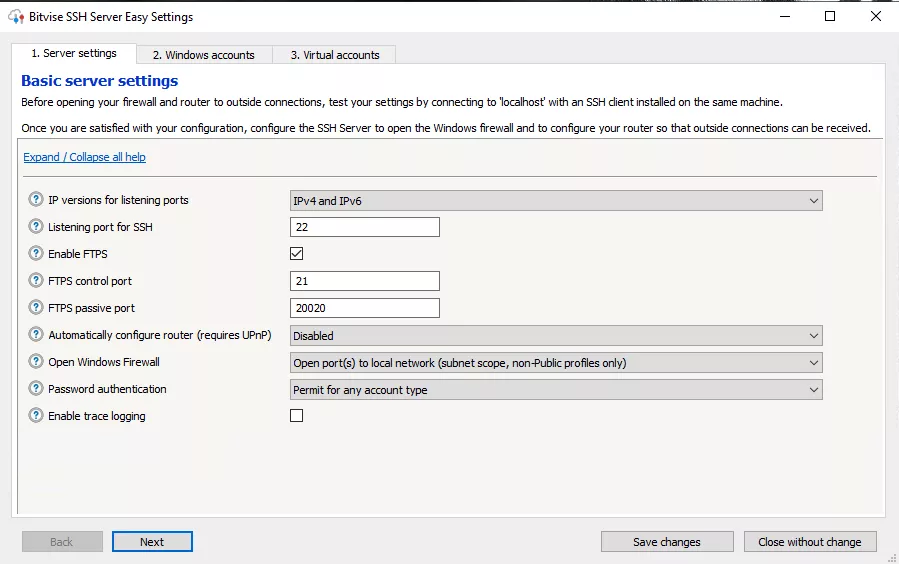899x564 pixels.
Task: Expand the Open Windows Firewall dropdown
Action: coord(556,363)
